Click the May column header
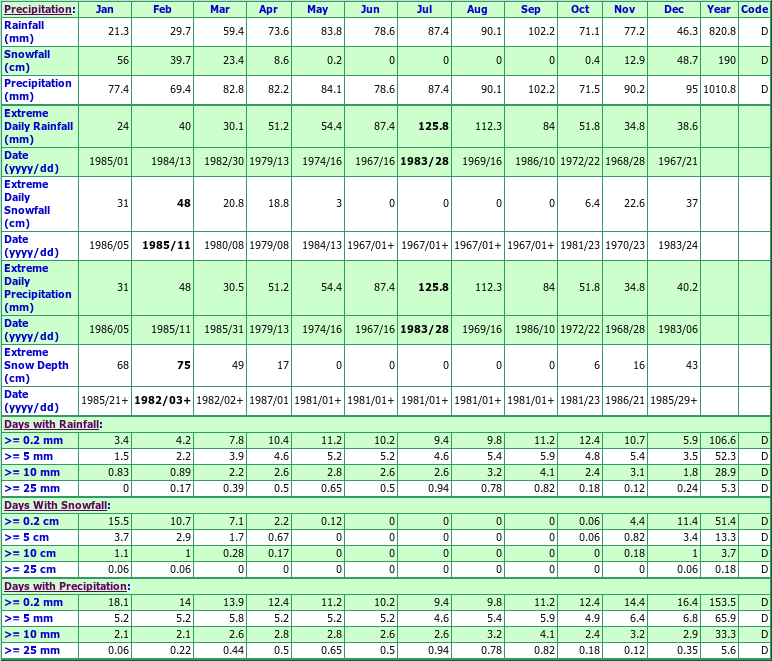 tap(318, 9)
